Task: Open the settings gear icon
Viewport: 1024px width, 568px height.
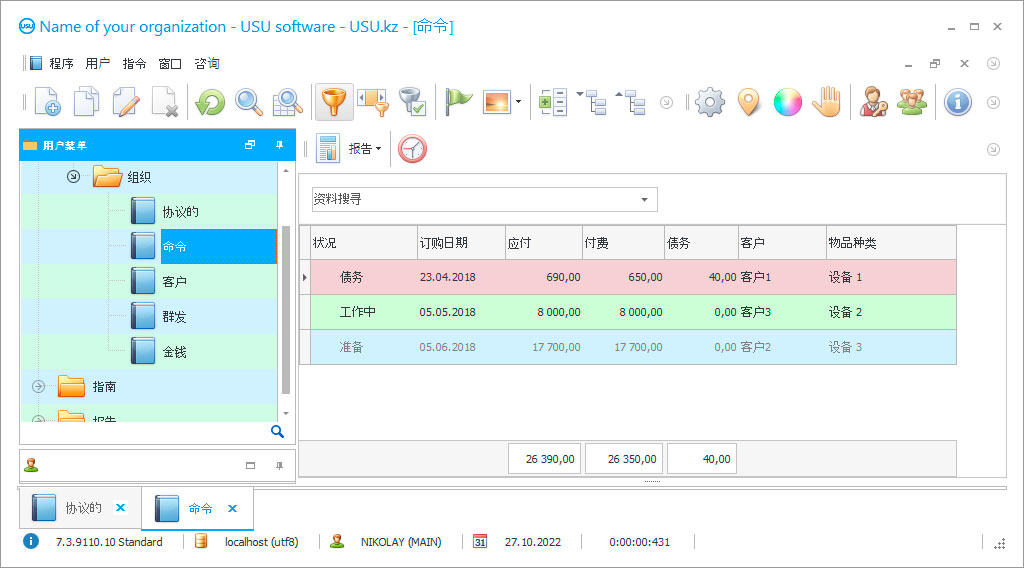Action: coord(710,102)
